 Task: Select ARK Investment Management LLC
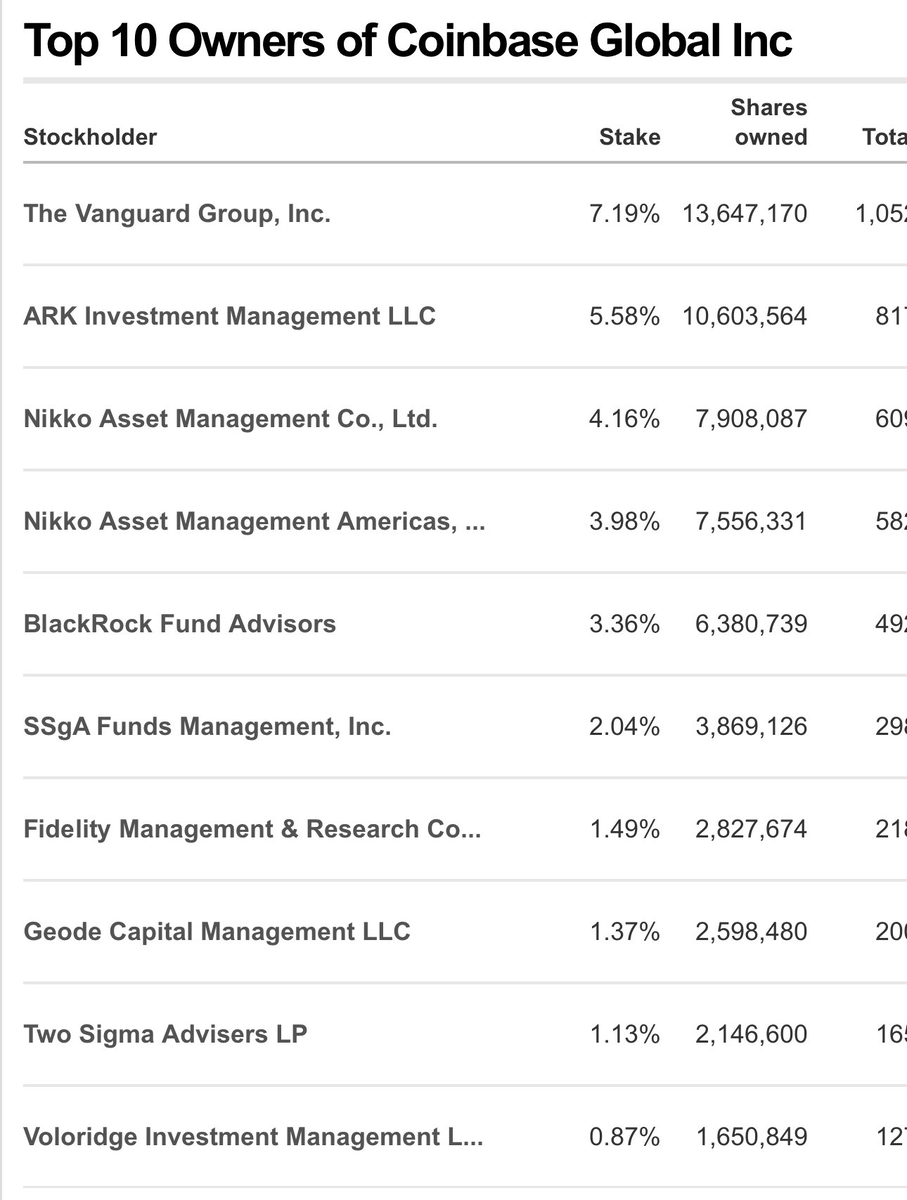pos(230,316)
